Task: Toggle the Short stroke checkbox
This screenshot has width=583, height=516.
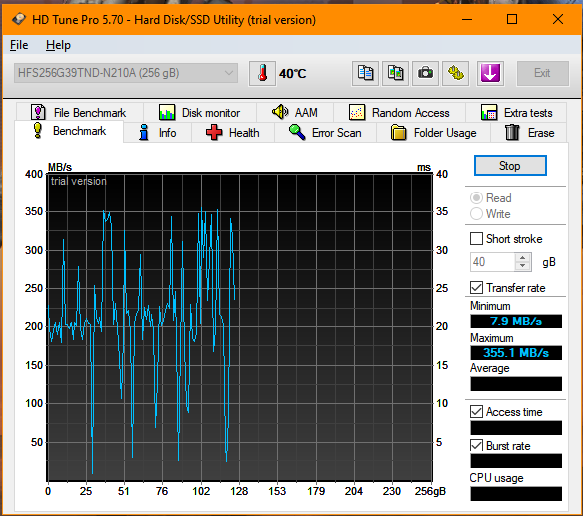Action: pos(476,239)
